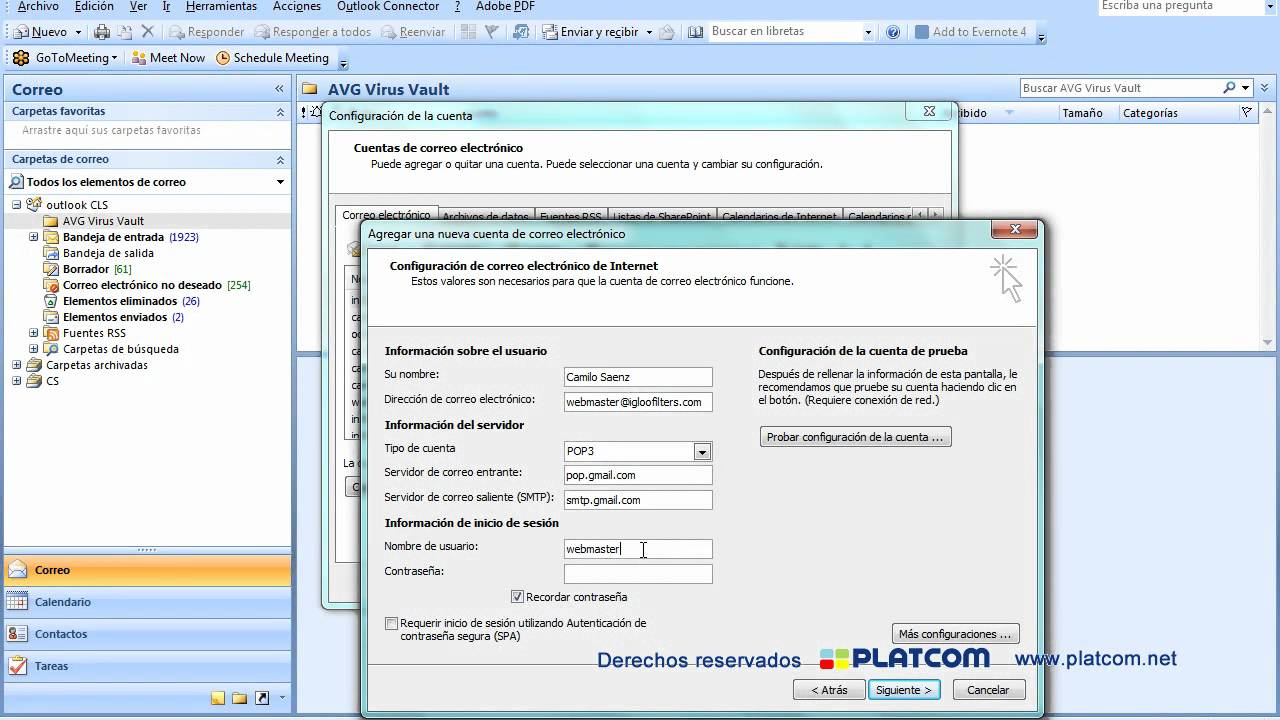The image size is (1280, 720).
Task: Expand the Carpetas archivadas tree node
Action: click(x=17, y=365)
